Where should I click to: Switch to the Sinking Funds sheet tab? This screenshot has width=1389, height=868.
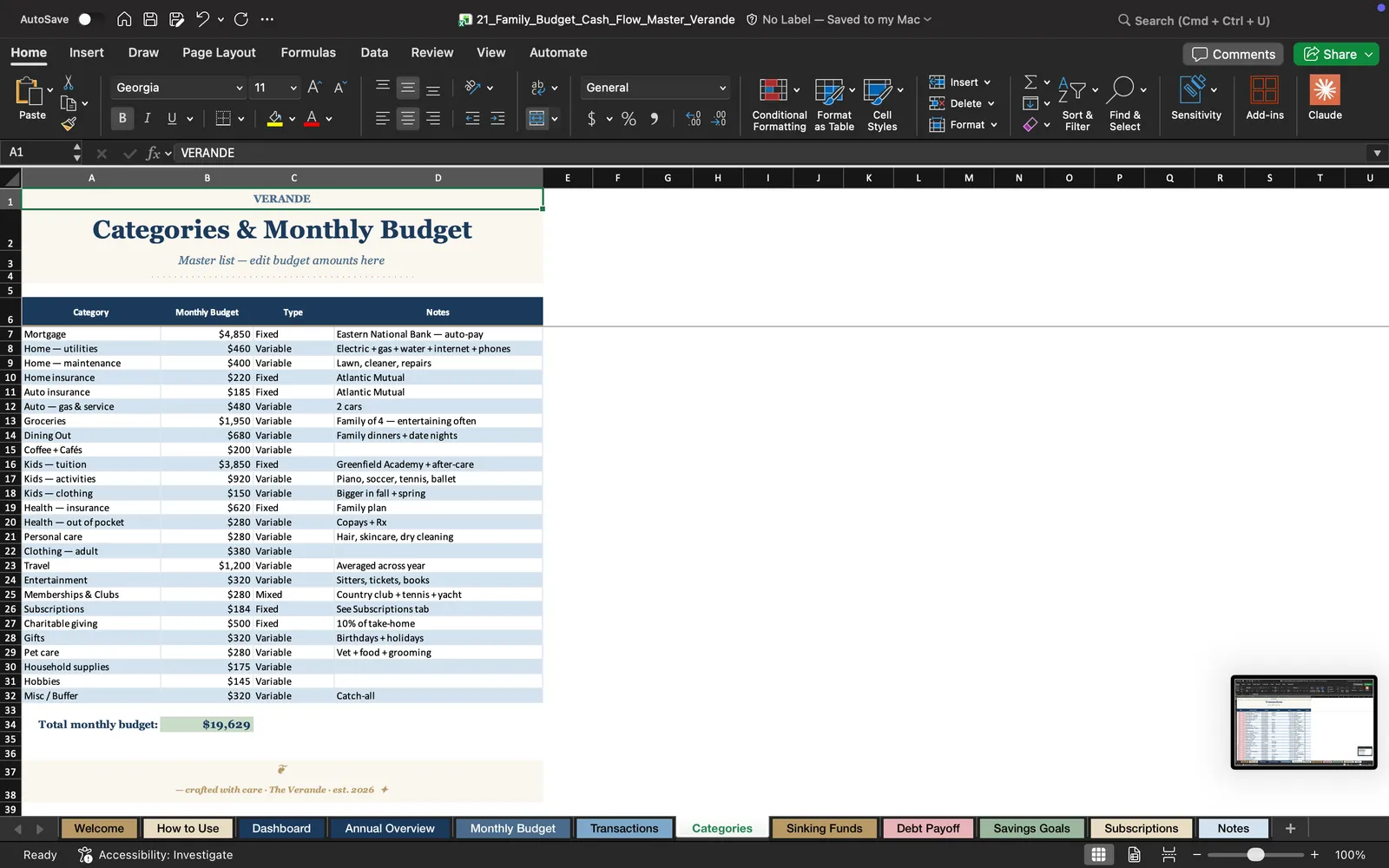[824, 828]
